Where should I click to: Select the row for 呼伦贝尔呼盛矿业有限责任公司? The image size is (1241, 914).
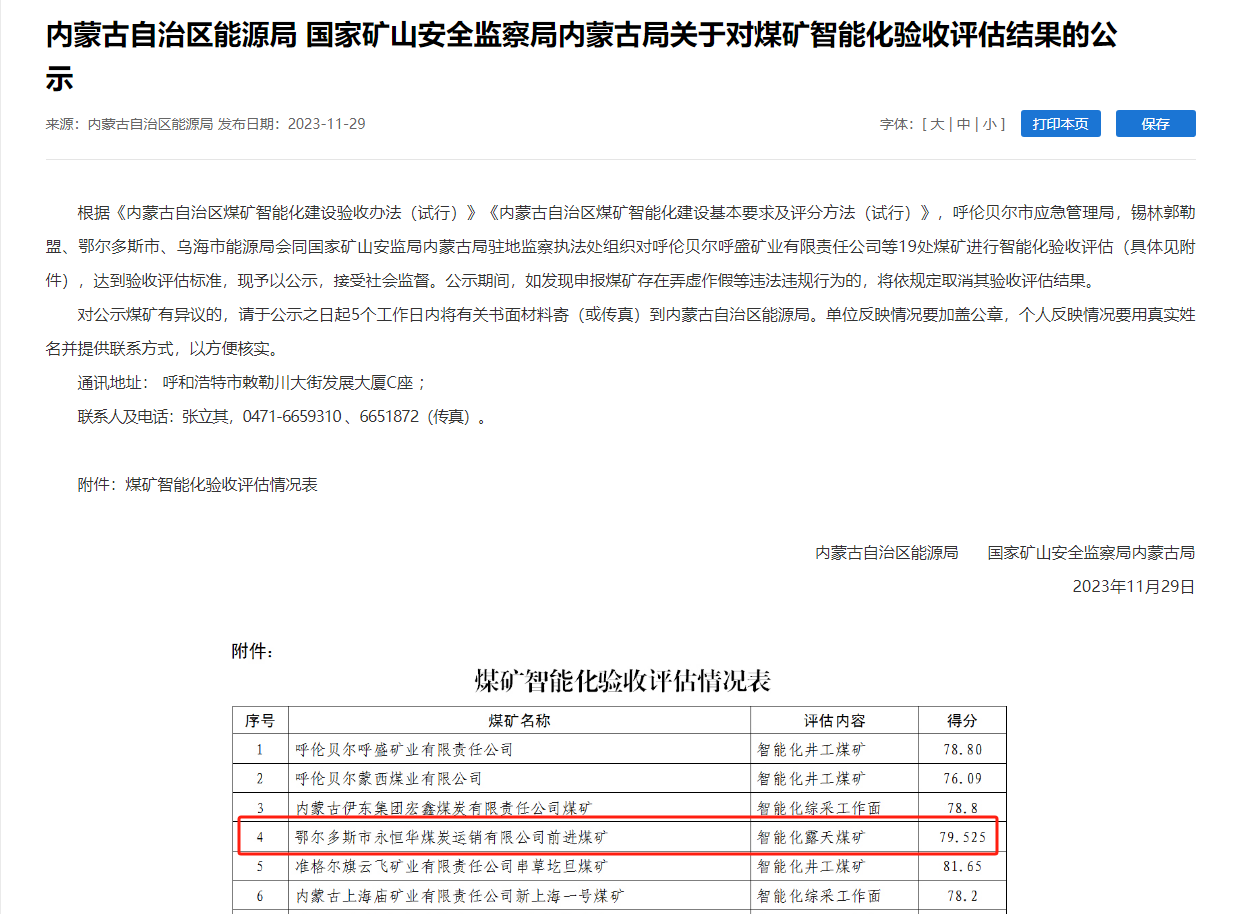405,749
